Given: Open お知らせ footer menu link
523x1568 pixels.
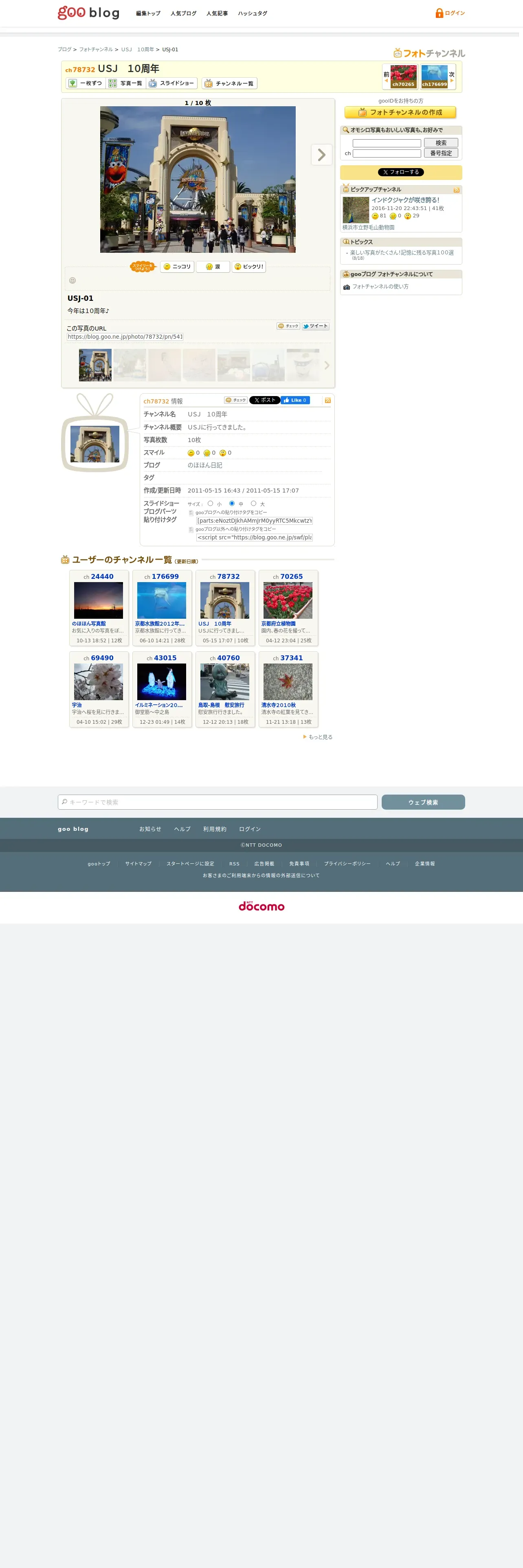Looking at the screenshot, I should point(150,829).
